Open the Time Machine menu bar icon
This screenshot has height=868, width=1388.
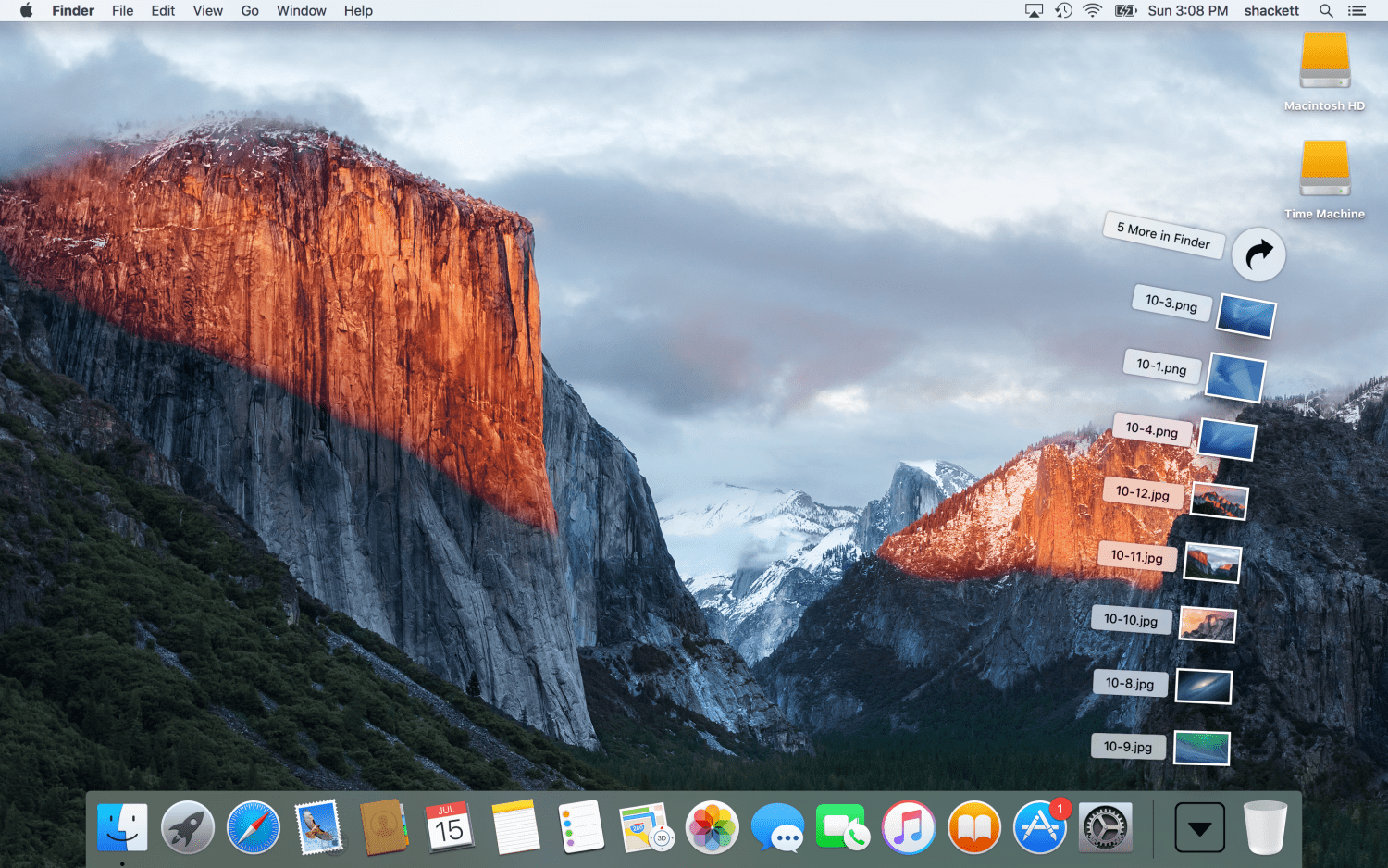point(1064,11)
